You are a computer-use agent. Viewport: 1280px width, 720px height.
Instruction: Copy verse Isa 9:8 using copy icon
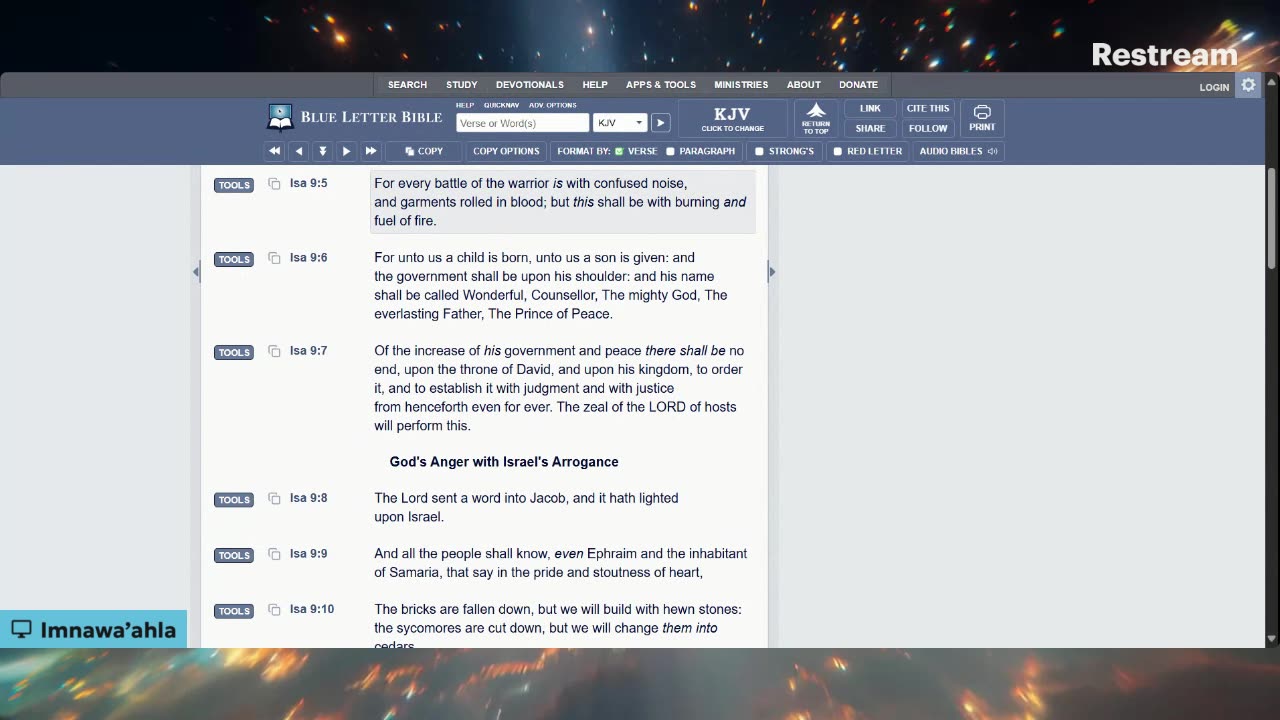(274, 498)
